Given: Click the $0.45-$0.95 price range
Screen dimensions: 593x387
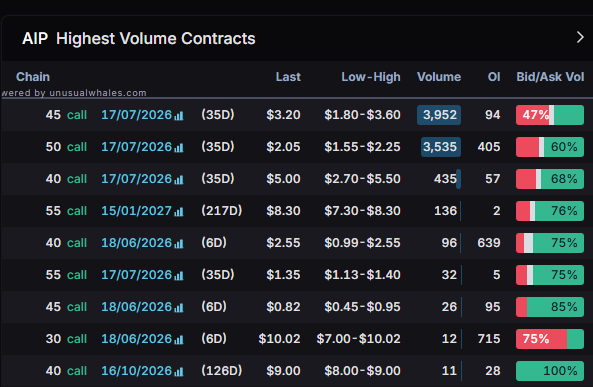Looking at the screenshot, I should tap(362, 307).
